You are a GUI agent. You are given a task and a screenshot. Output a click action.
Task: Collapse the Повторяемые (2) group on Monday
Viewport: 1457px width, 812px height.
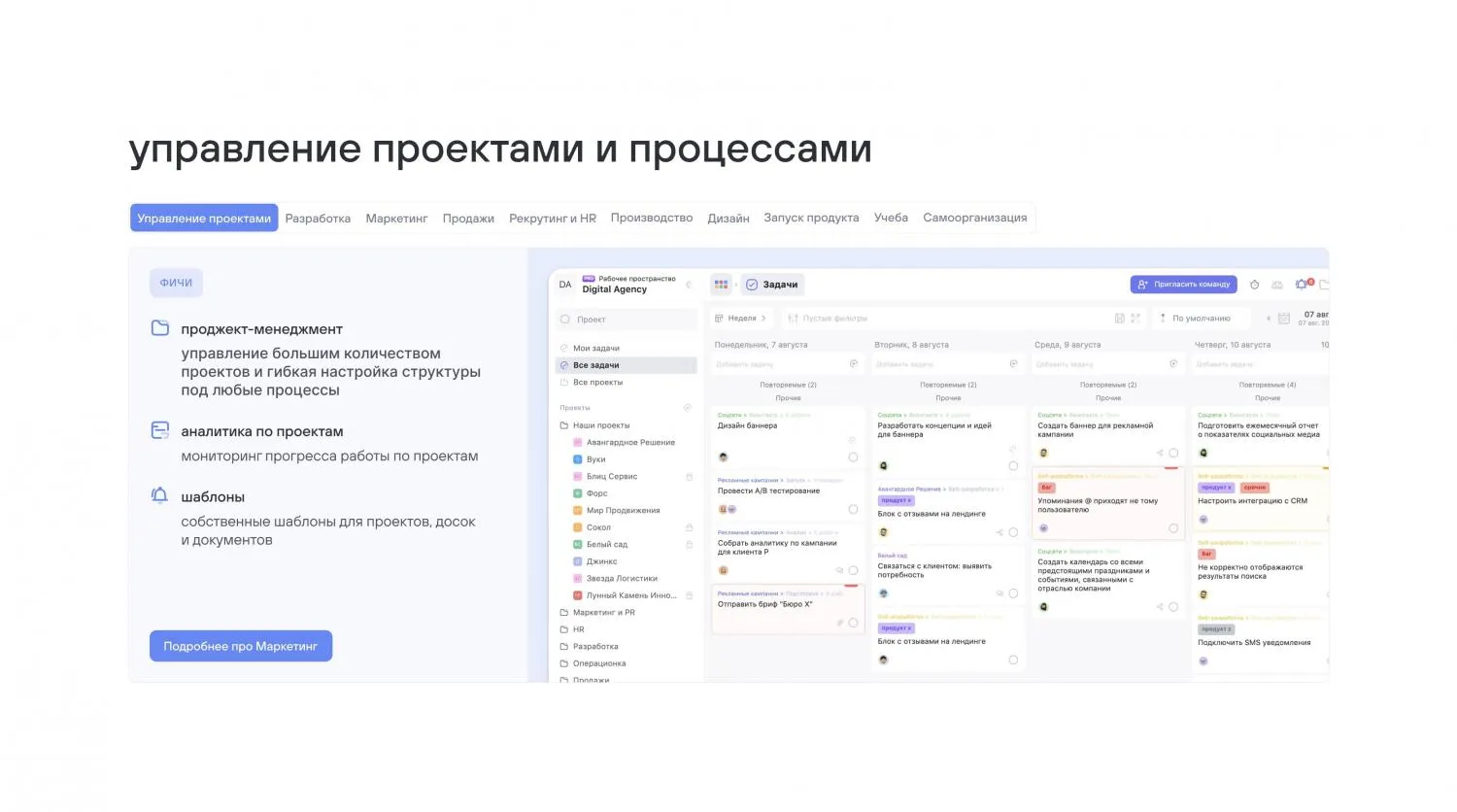pyautogui.click(x=787, y=384)
